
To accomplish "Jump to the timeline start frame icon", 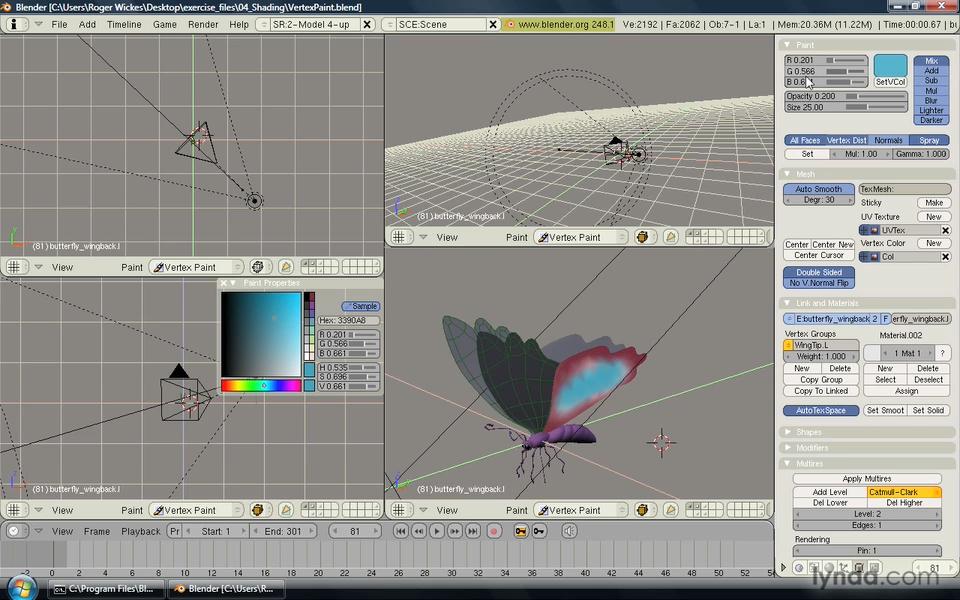I will 400,531.
